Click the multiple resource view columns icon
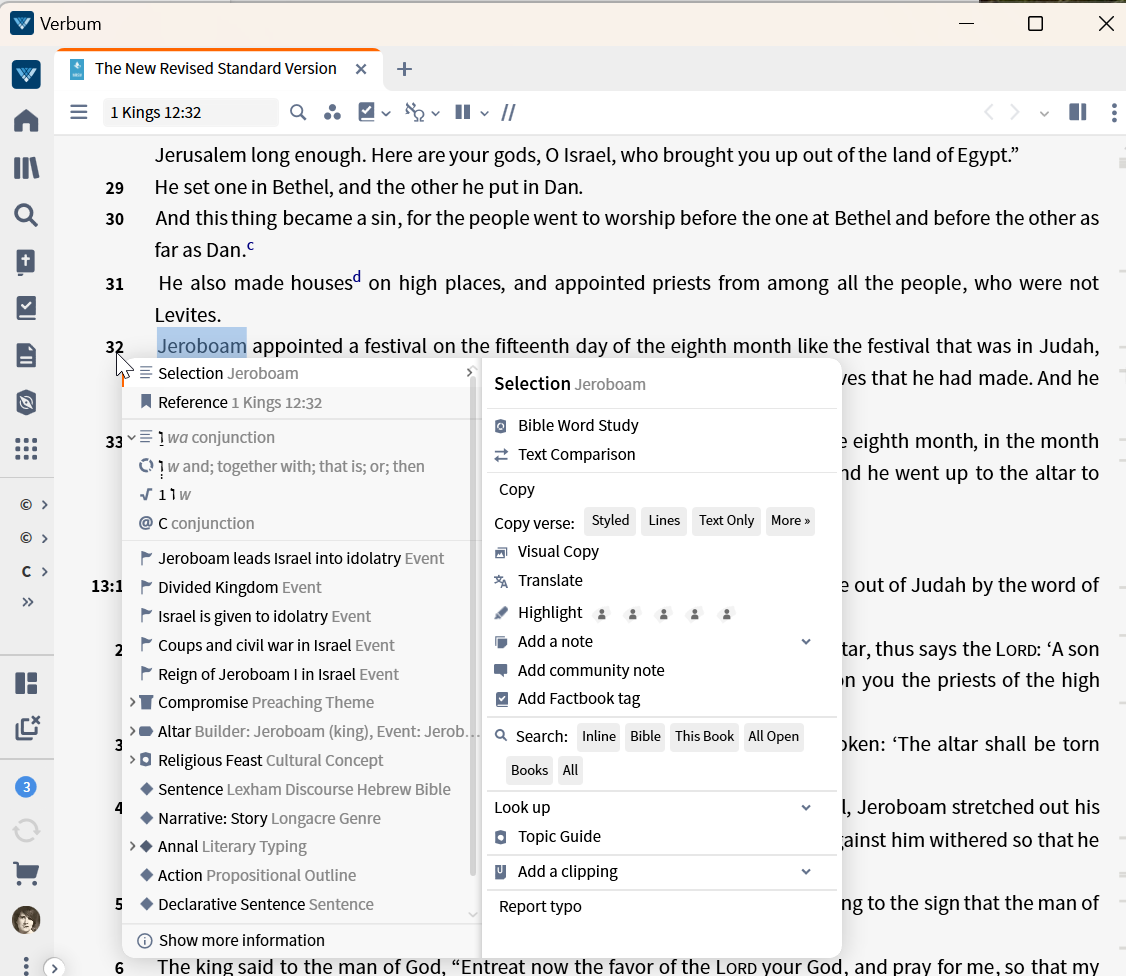The image size is (1126, 976). pos(463,112)
